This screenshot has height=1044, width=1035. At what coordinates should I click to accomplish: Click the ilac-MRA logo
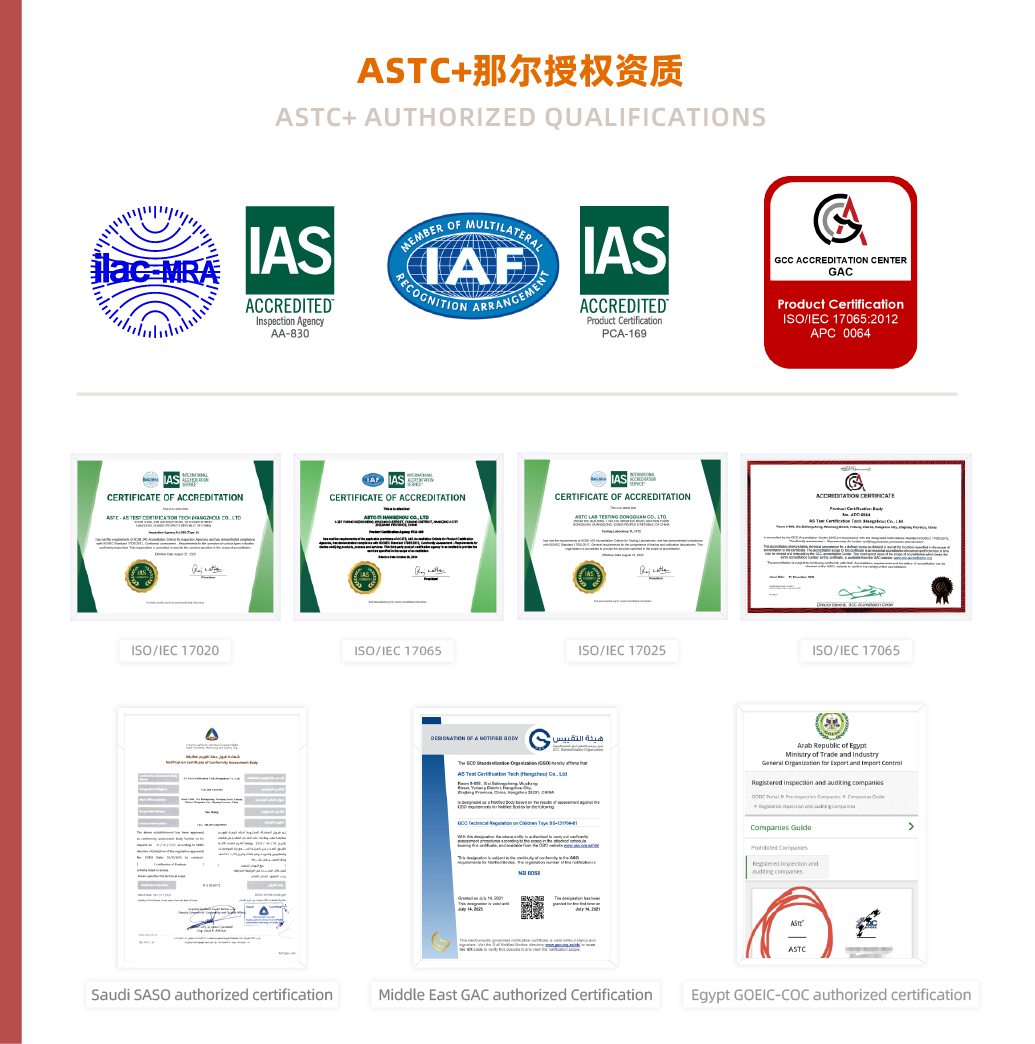(x=149, y=269)
